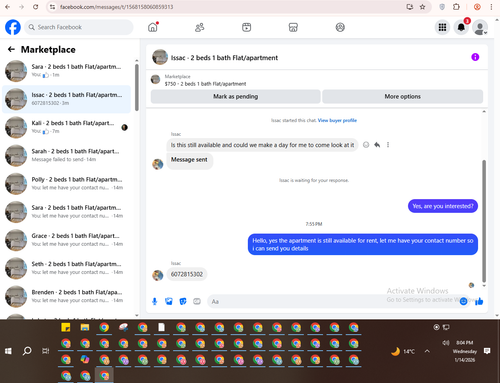Screen dimensions: 500x383
Task: Go back using the Marketplace back arrow
Action: coord(11,49)
